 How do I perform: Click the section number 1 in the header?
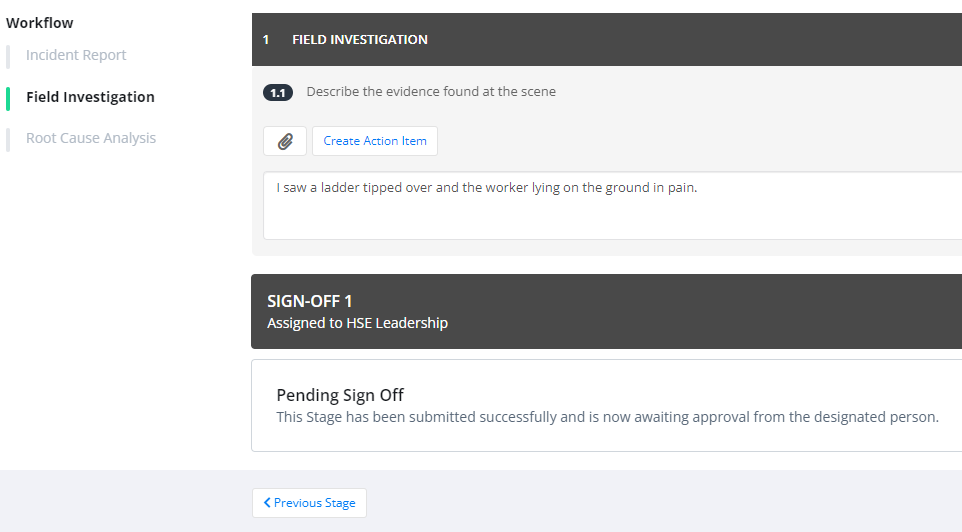(266, 40)
